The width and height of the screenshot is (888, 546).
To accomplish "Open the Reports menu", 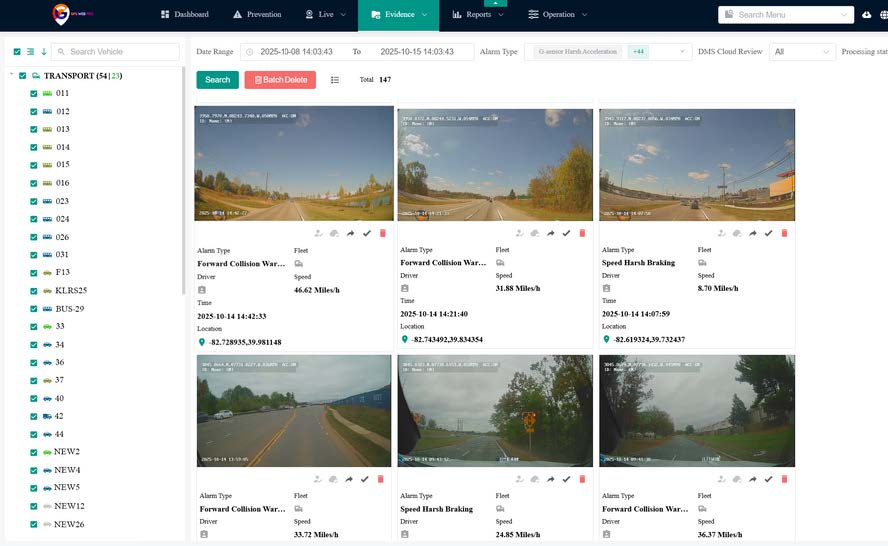I will pos(478,15).
